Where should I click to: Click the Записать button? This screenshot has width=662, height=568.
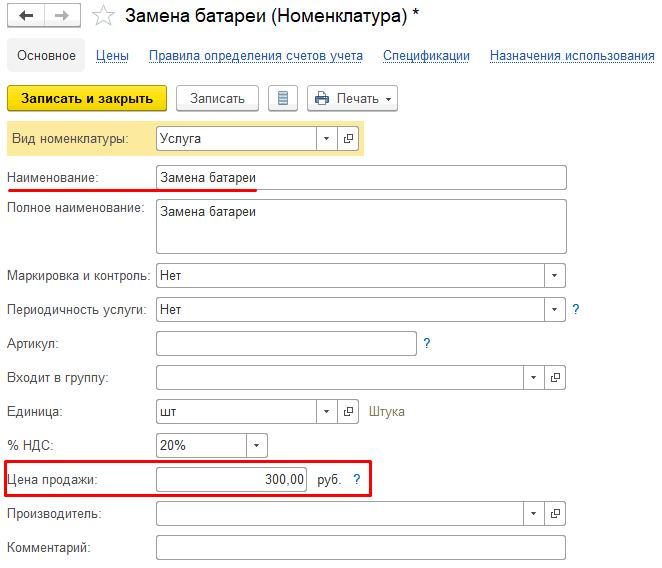point(217,98)
